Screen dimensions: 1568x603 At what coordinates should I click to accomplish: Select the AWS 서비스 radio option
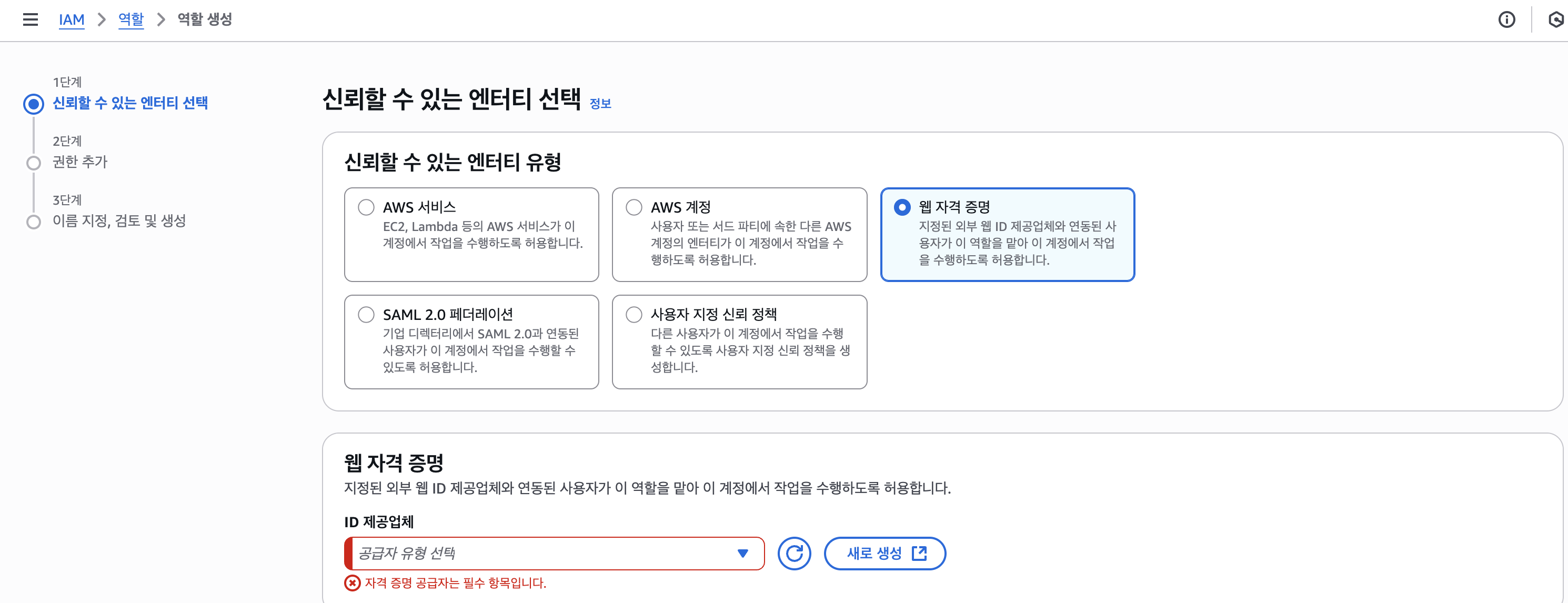[366, 207]
